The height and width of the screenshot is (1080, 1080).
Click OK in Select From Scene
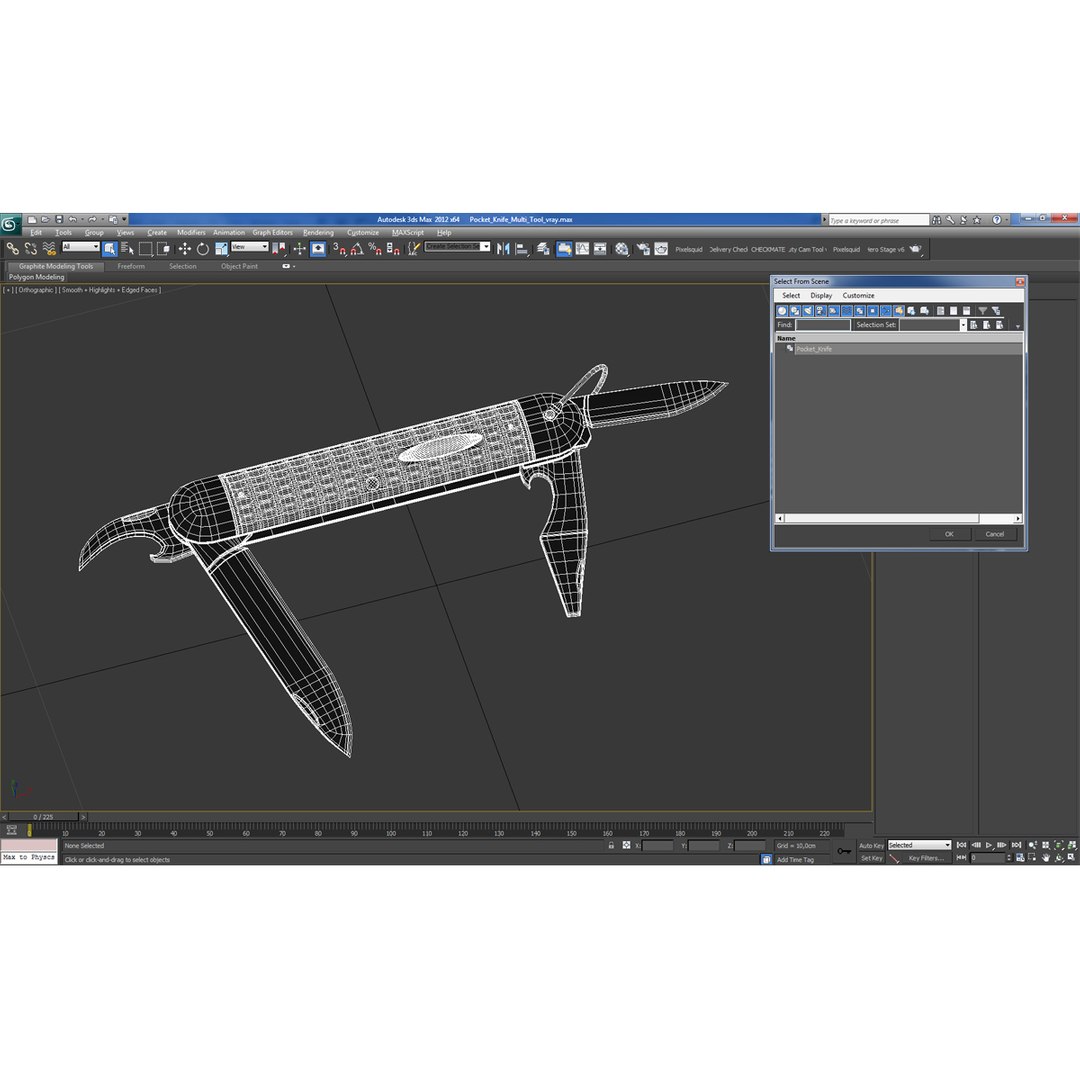[x=949, y=534]
